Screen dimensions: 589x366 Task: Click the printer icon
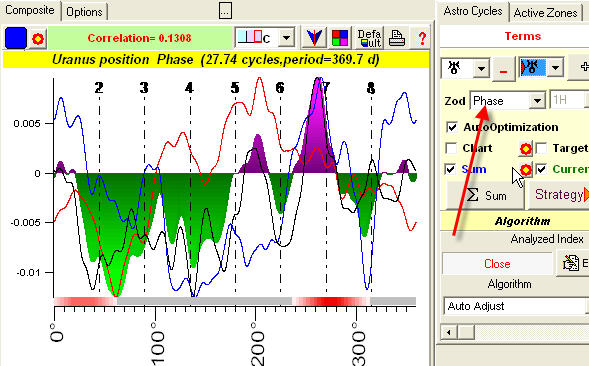click(x=397, y=38)
